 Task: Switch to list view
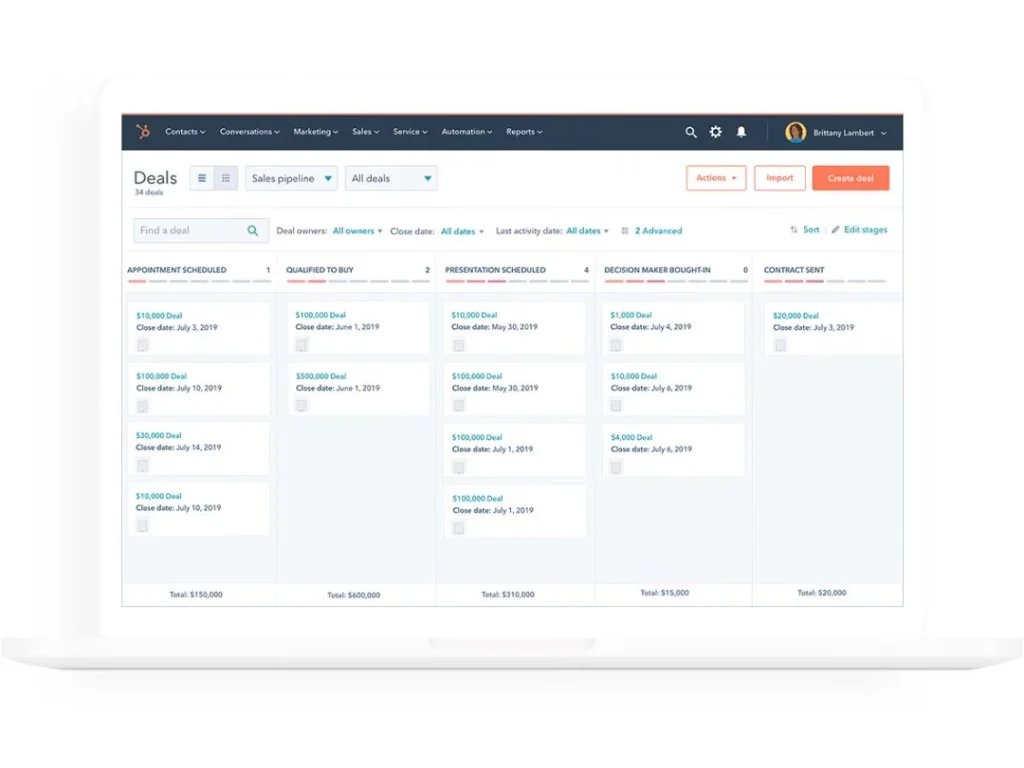200,177
